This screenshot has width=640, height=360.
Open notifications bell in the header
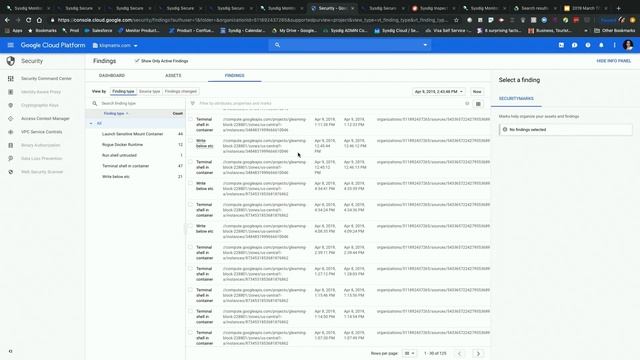coord(601,45)
